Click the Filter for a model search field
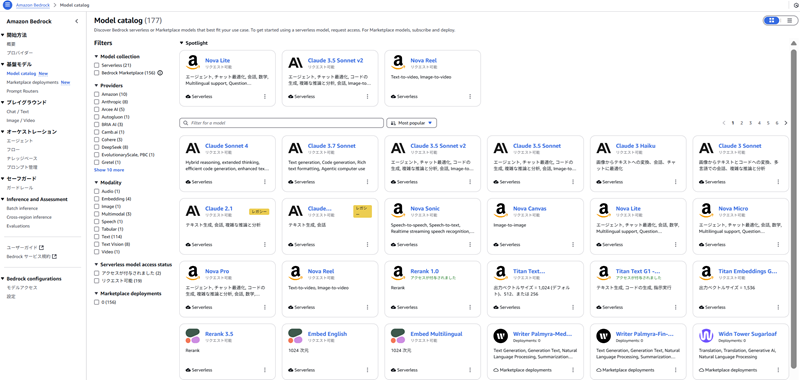The image size is (800, 380). [282, 123]
